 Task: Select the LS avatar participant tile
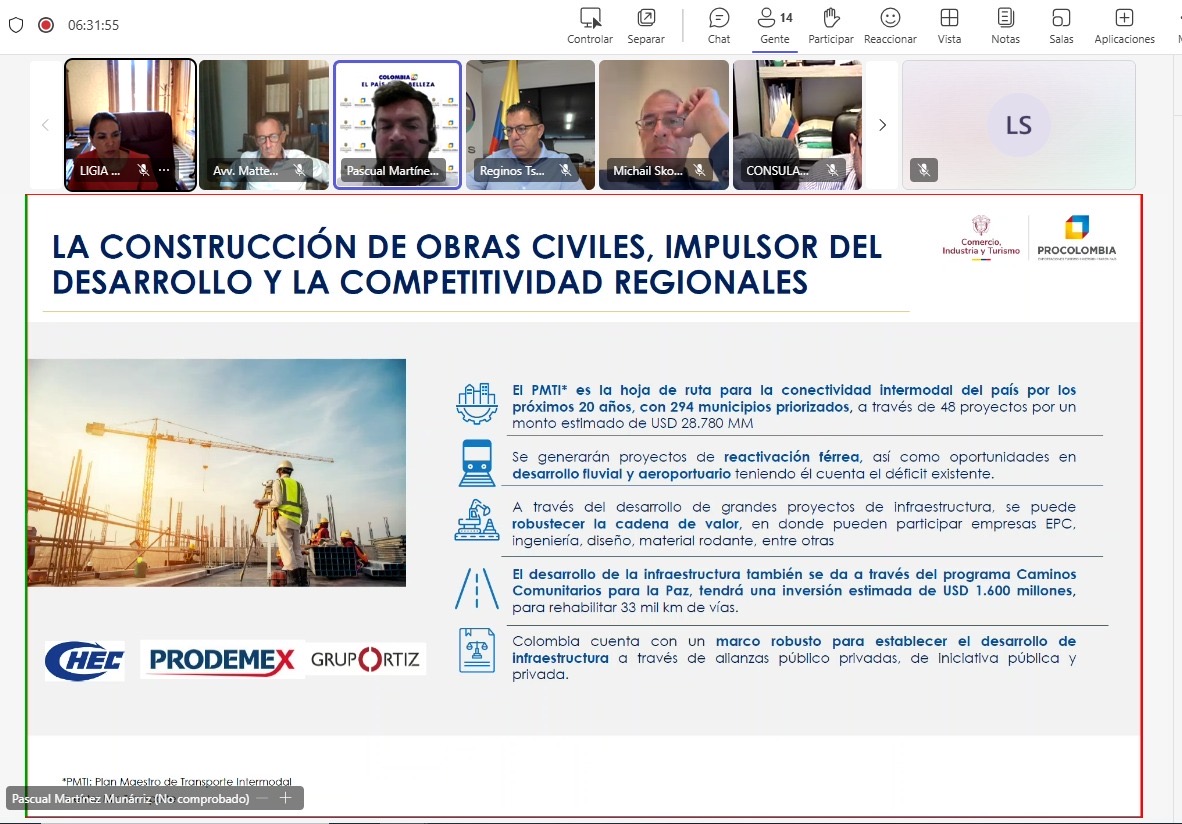click(x=1018, y=124)
